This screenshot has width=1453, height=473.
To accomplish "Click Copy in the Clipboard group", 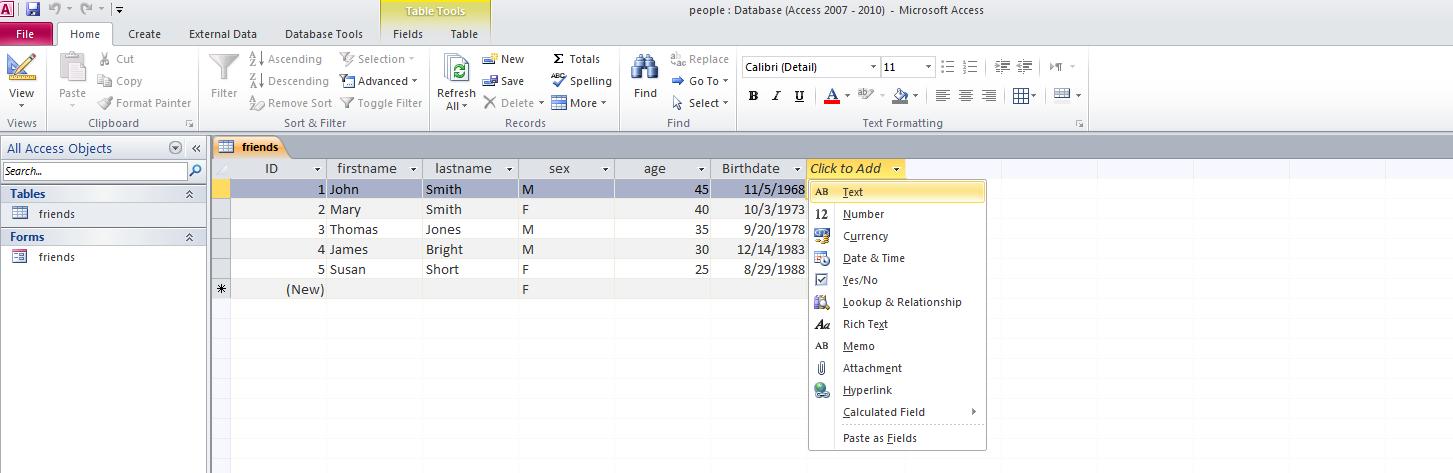I will coord(120,81).
